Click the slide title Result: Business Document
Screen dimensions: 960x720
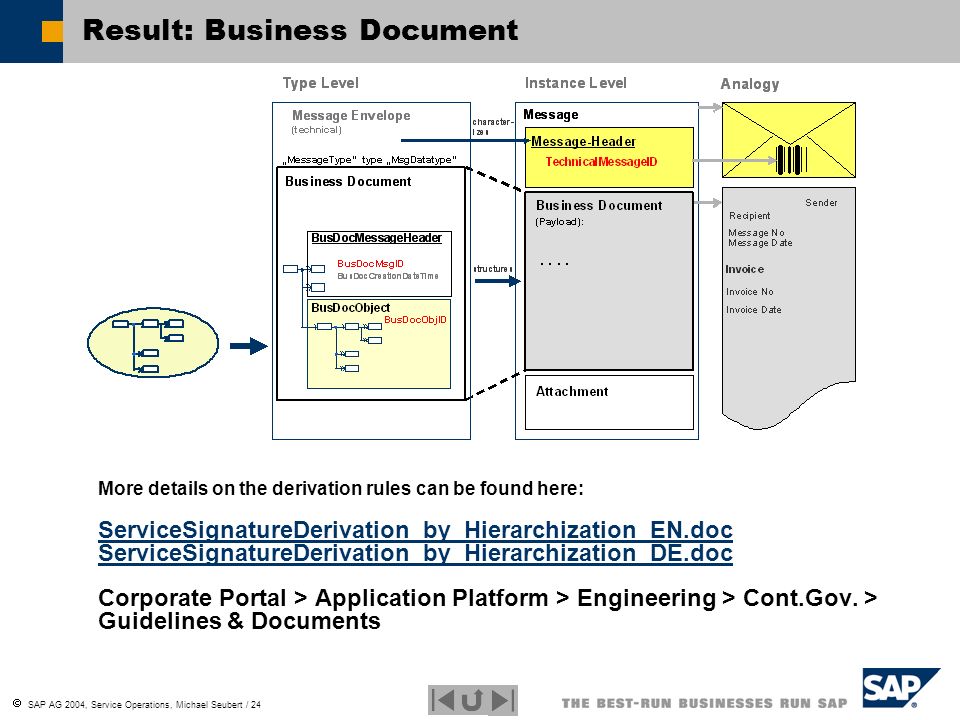pyautogui.click(x=300, y=30)
